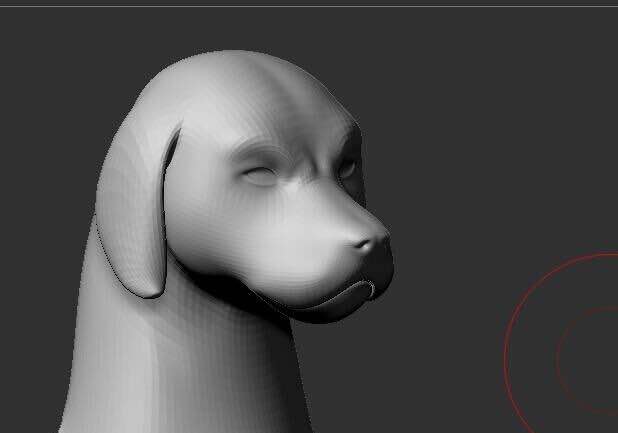This screenshot has height=433, width=618.
Task: Click the floppy ear on the dog model
Action: [x=134, y=211]
